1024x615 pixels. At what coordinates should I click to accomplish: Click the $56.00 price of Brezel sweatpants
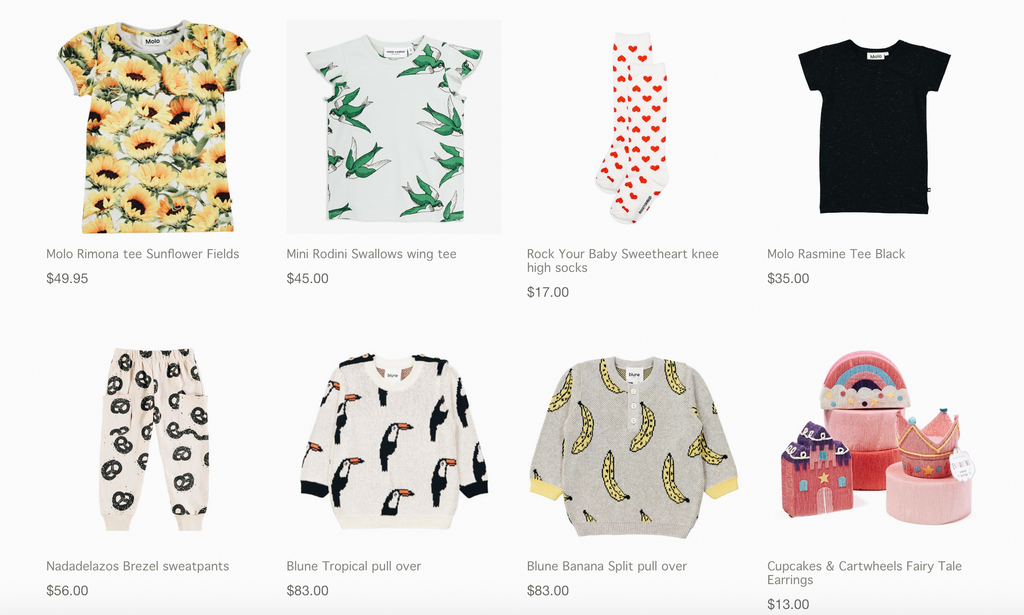click(x=67, y=590)
